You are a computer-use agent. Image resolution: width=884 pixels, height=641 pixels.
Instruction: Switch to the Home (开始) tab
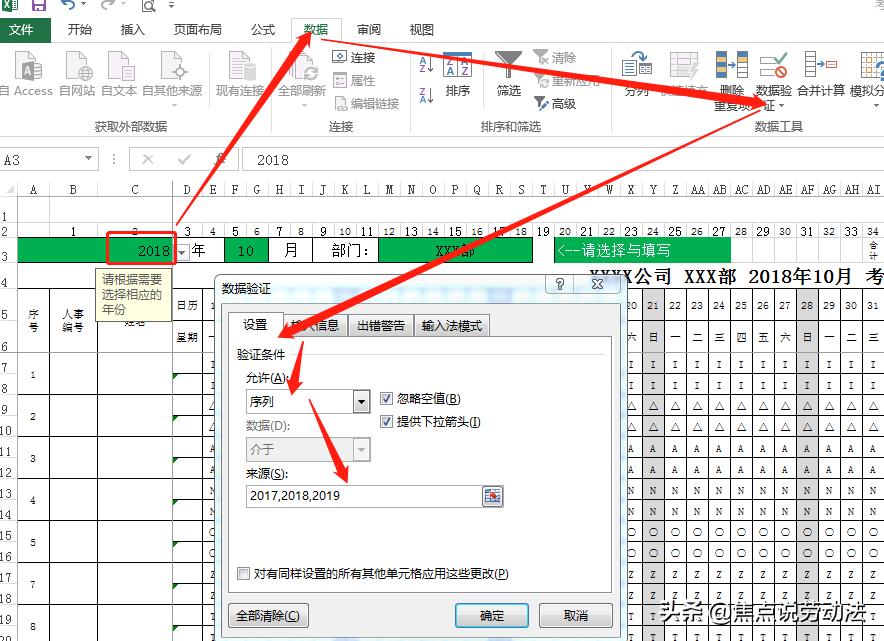coord(79,30)
